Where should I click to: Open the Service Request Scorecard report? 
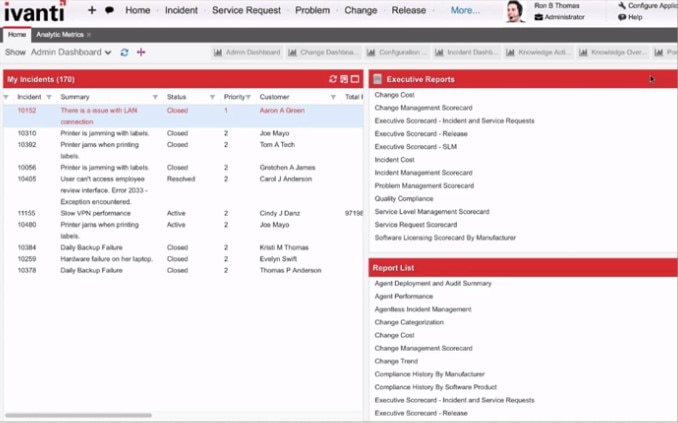point(416,224)
